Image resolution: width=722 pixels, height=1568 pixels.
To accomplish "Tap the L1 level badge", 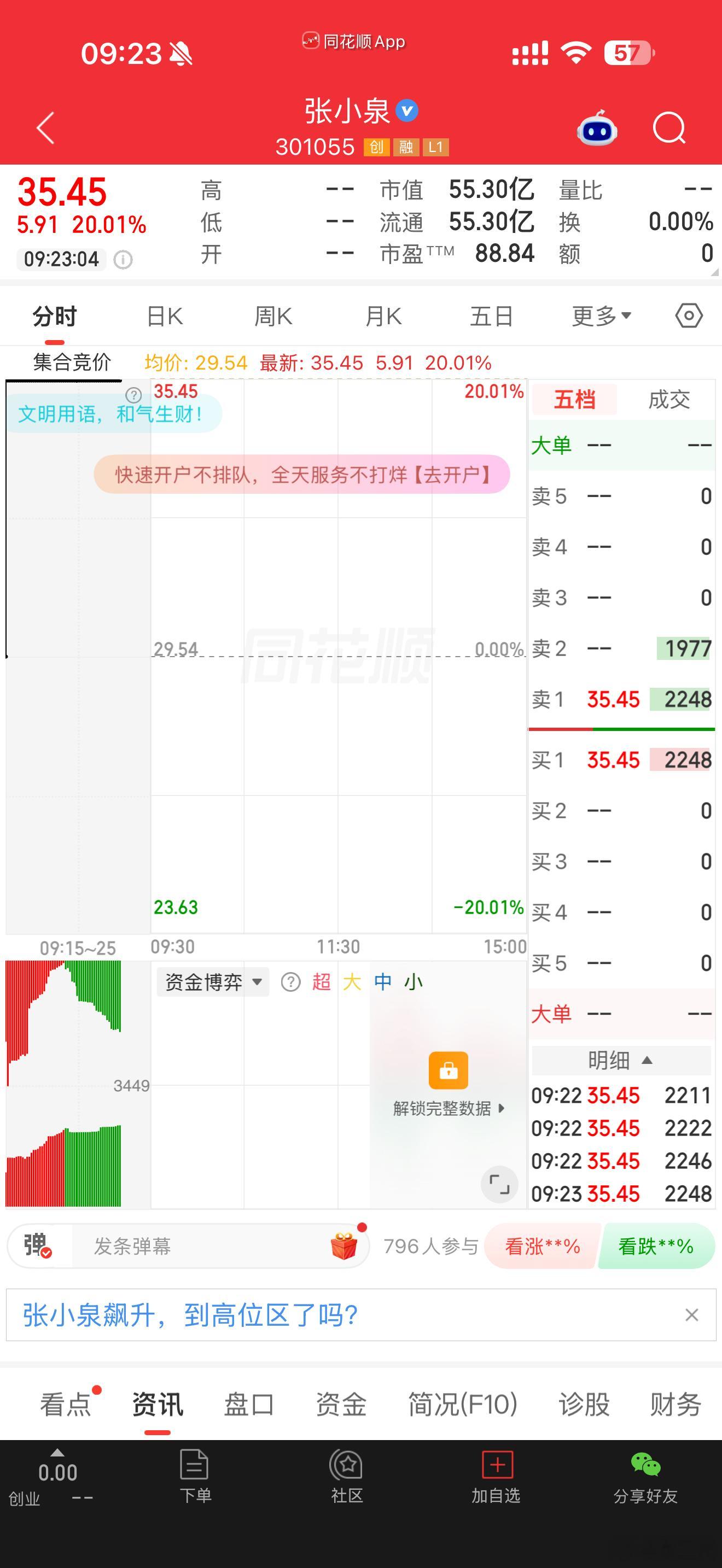I will tap(436, 147).
